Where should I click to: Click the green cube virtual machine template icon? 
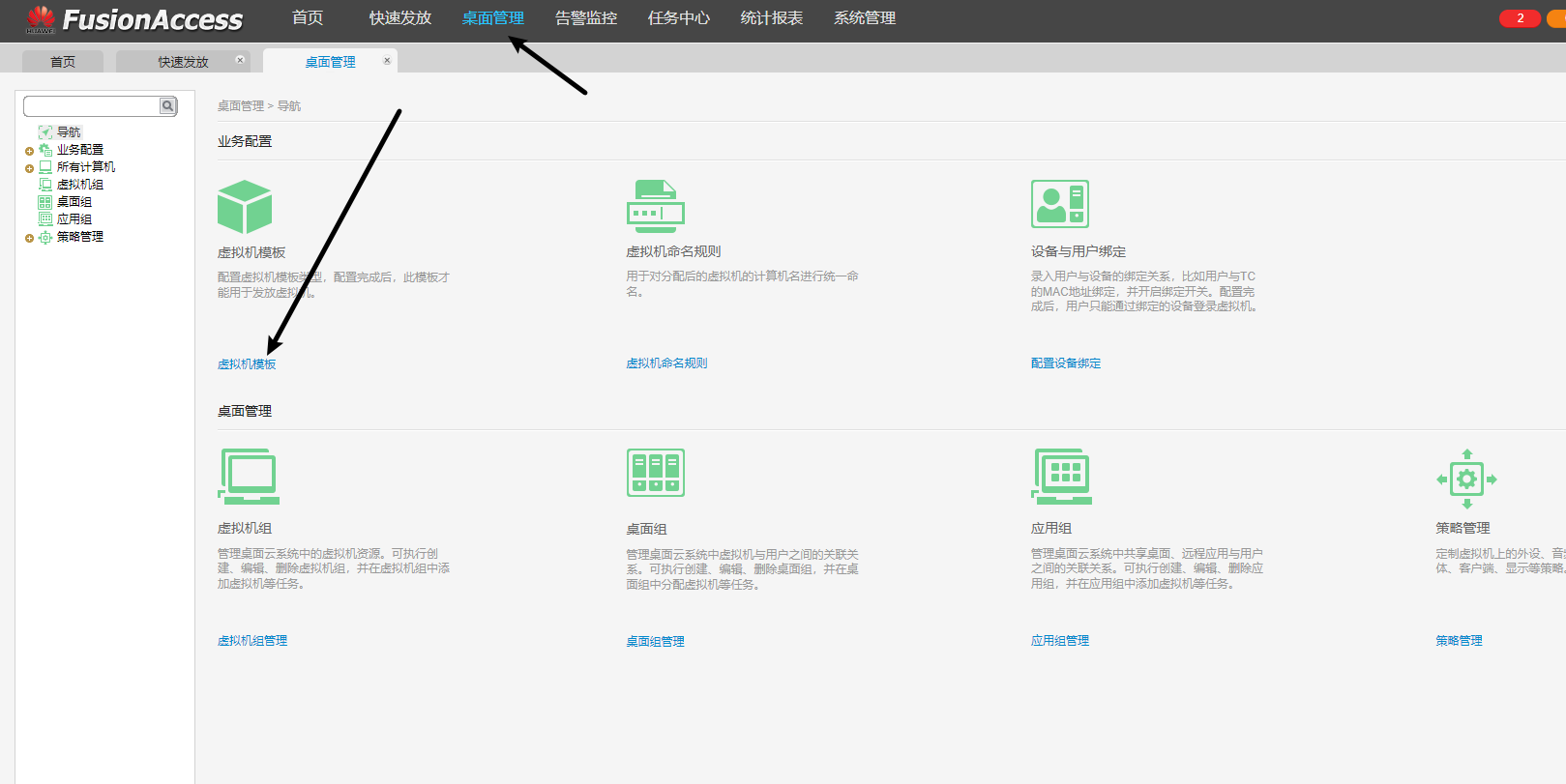tap(245, 207)
